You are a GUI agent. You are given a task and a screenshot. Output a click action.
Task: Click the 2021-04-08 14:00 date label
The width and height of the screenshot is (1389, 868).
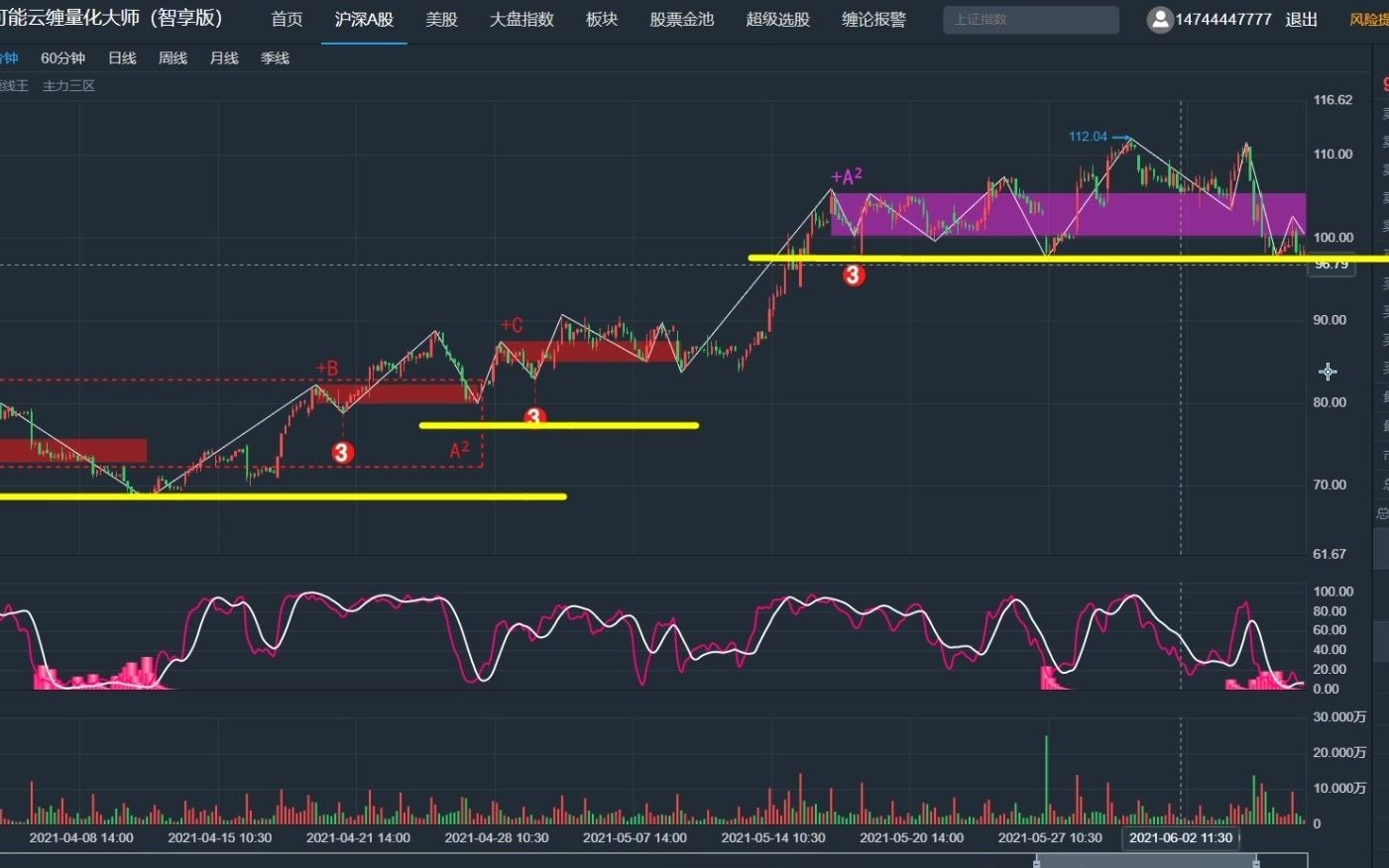coord(81,838)
